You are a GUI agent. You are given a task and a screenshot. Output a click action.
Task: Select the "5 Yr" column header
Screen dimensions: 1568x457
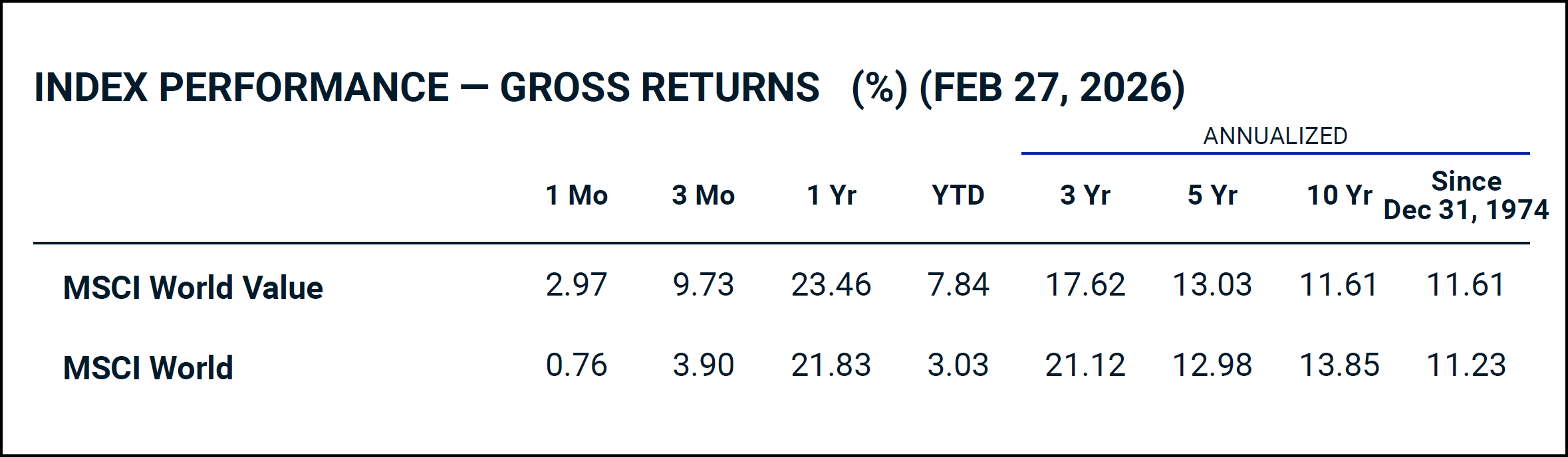(1212, 195)
